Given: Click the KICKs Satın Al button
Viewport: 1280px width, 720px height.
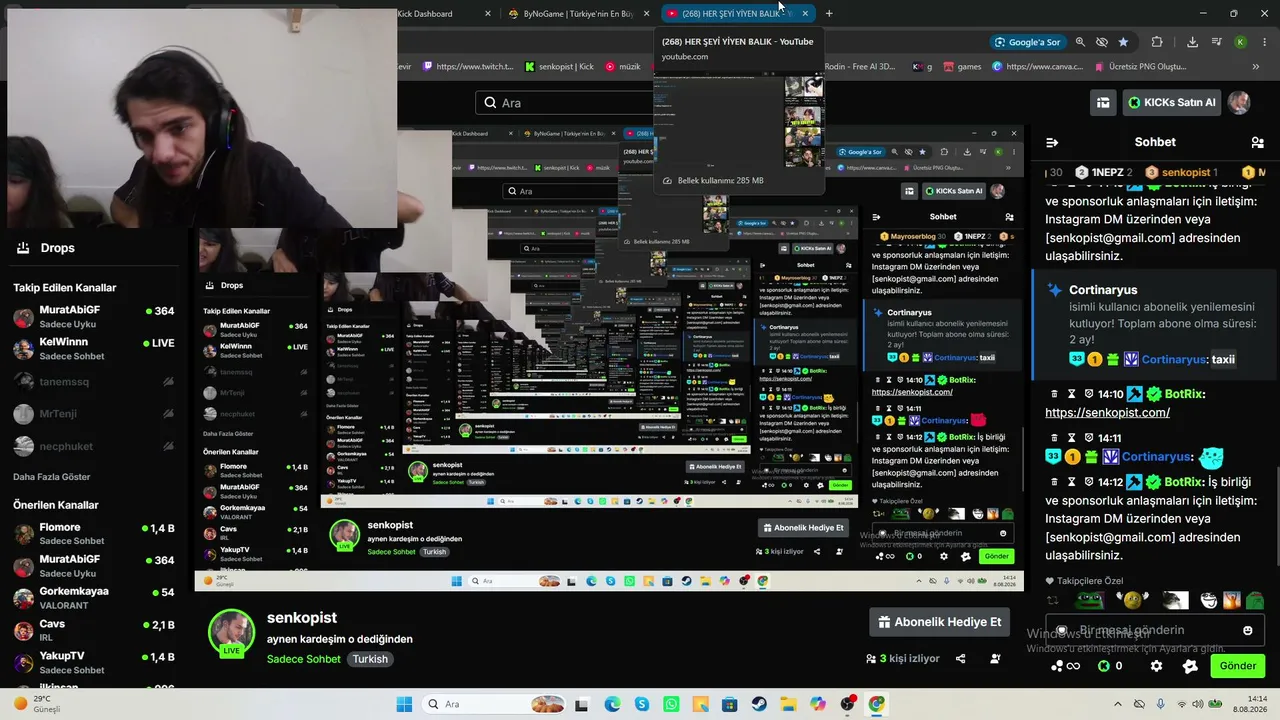Looking at the screenshot, I should (1171, 102).
